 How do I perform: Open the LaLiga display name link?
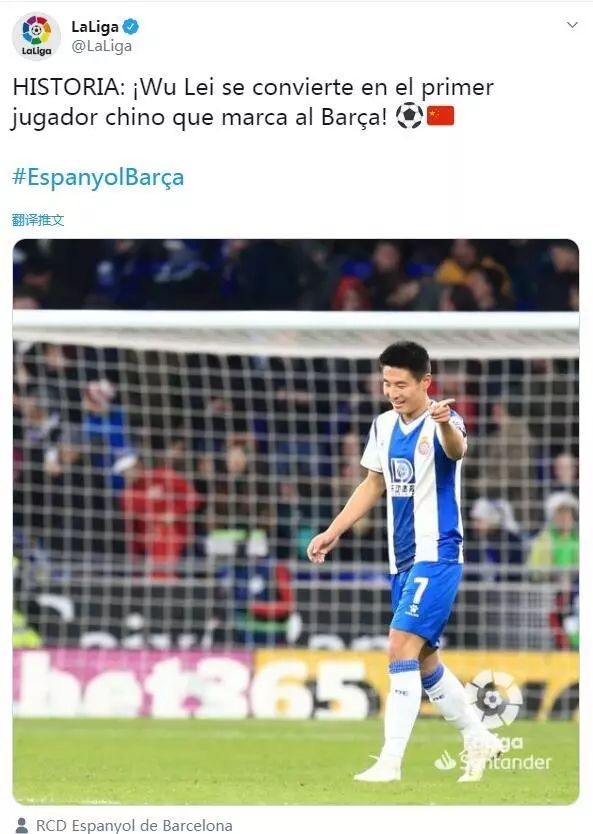pyautogui.click(x=95, y=27)
